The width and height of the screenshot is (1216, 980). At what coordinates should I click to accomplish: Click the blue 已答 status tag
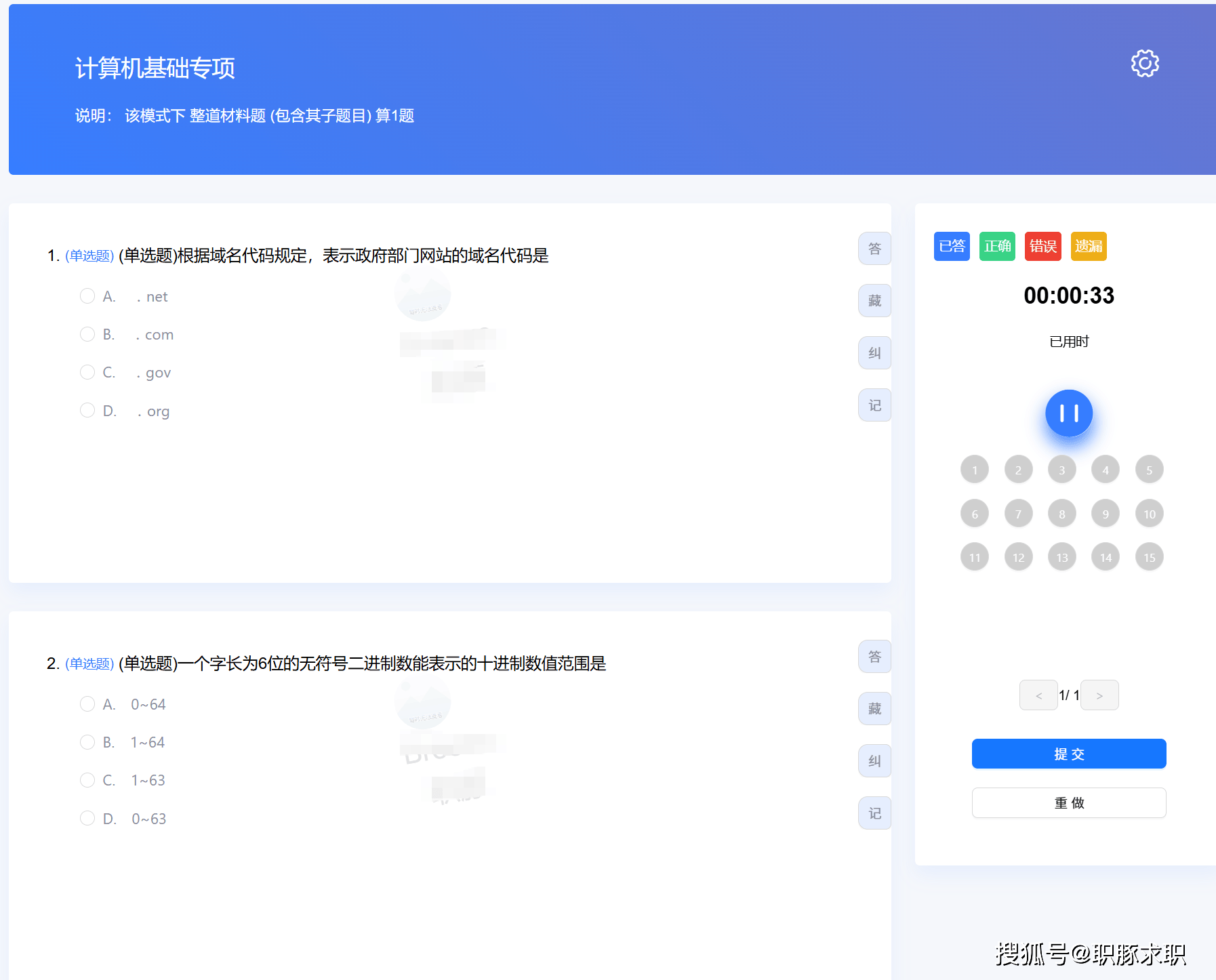pyautogui.click(x=952, y=246)
